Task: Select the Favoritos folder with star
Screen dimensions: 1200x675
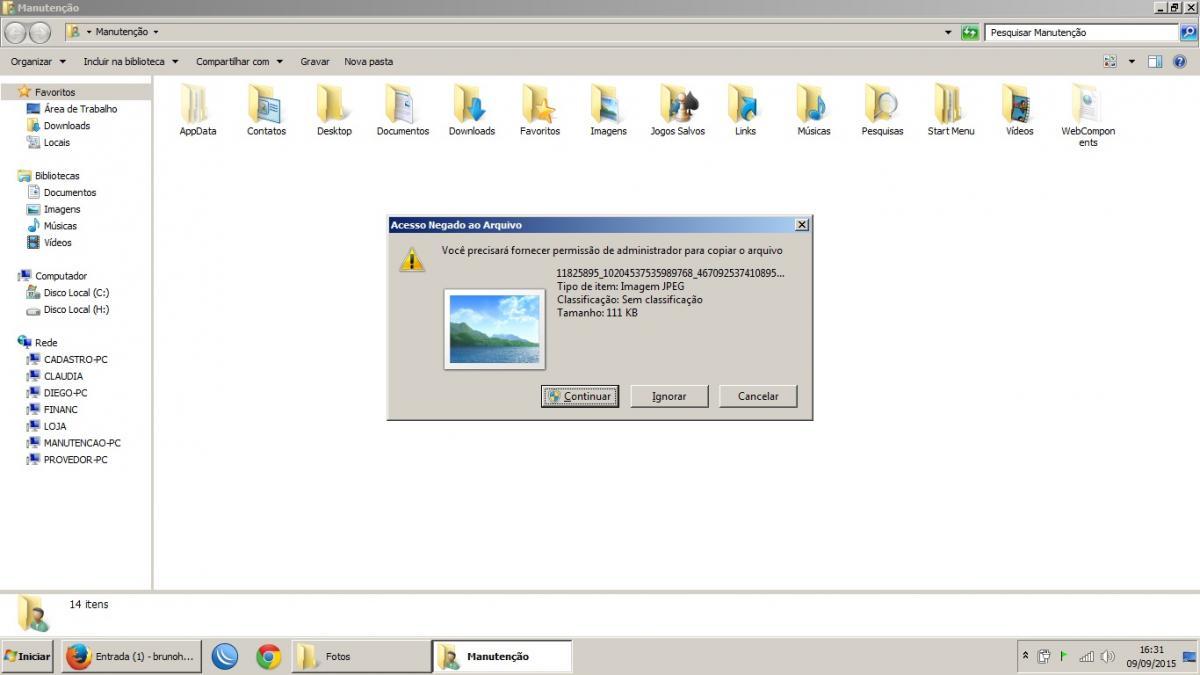Action: pyautogui.click(x=539, y=104)
